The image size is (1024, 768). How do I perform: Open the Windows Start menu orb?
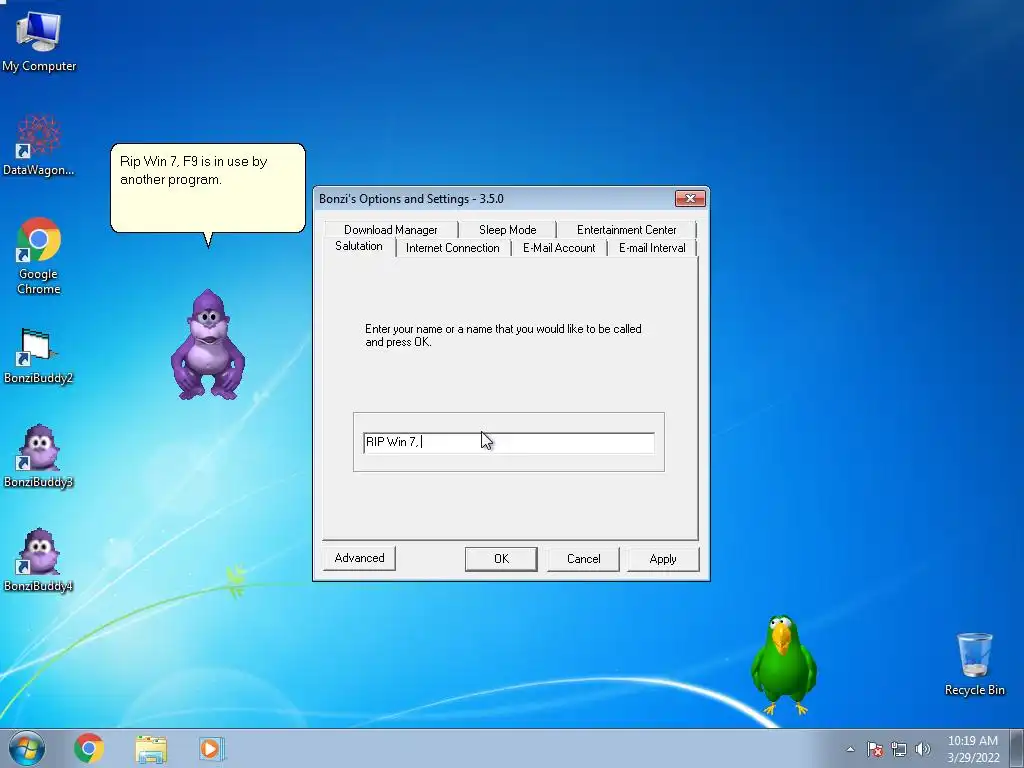point(27,748)
